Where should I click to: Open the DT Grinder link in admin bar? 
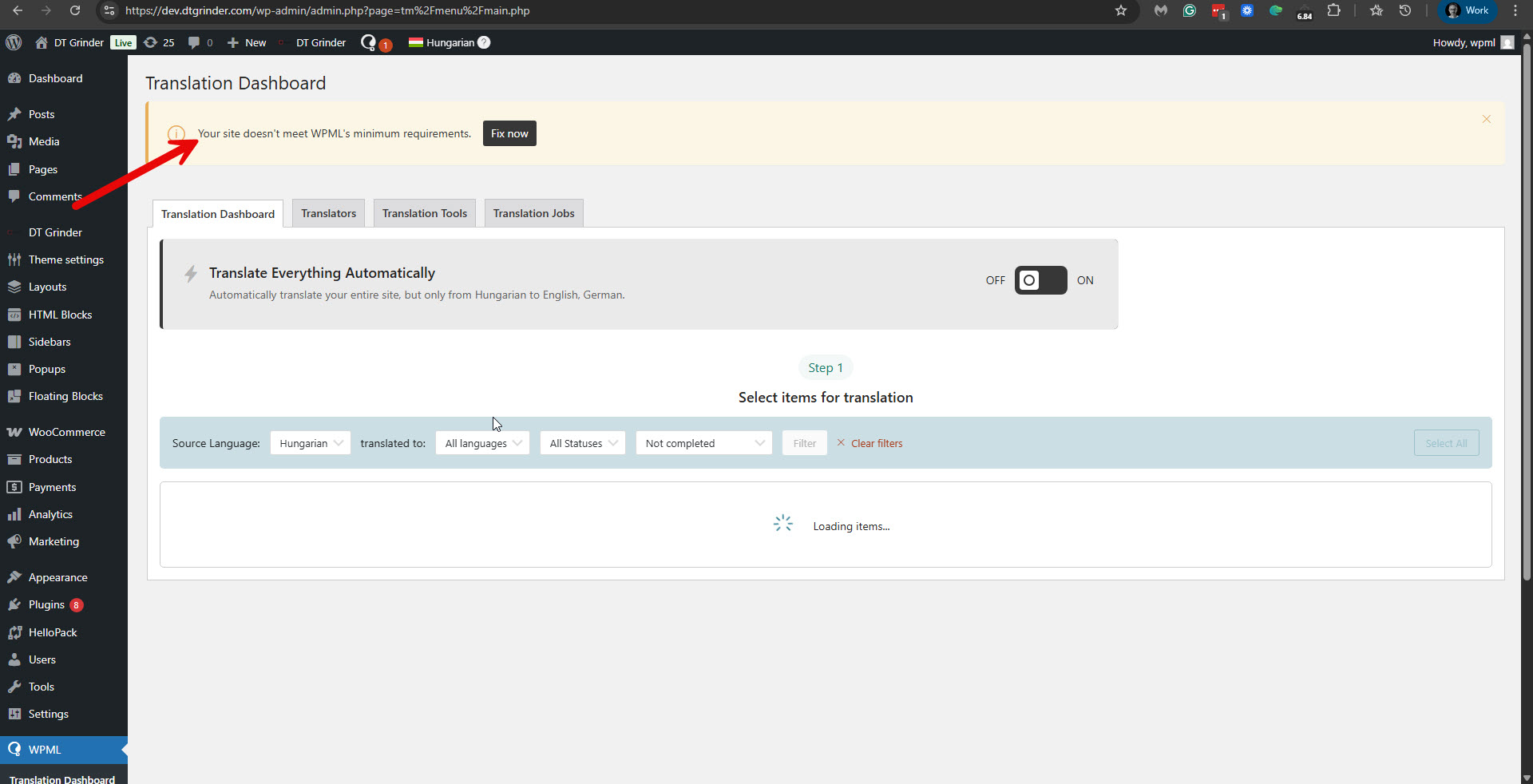coord(321,42)
